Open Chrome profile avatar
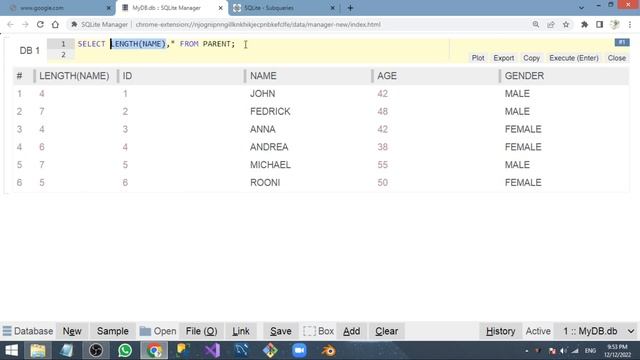 [615, 24]
